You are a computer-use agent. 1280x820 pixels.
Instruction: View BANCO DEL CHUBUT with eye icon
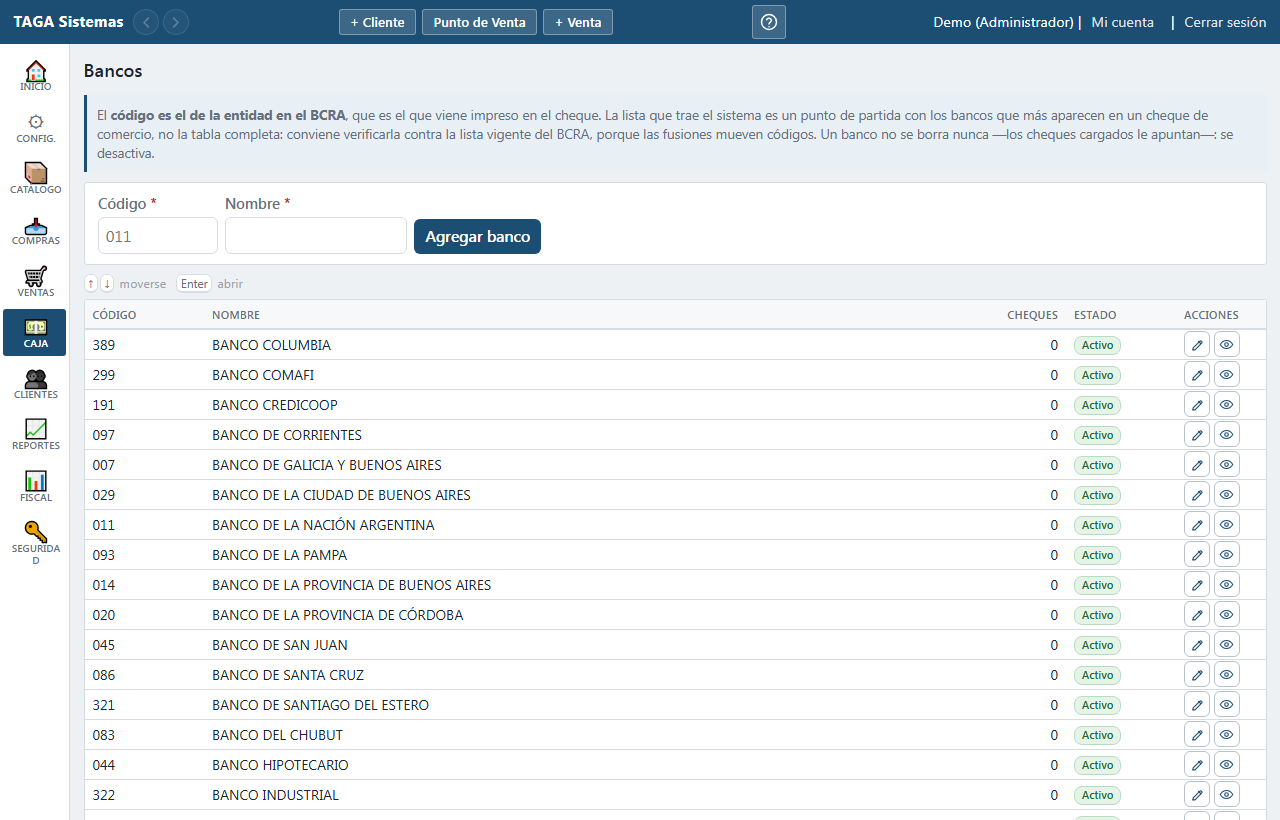point(1227,735)
